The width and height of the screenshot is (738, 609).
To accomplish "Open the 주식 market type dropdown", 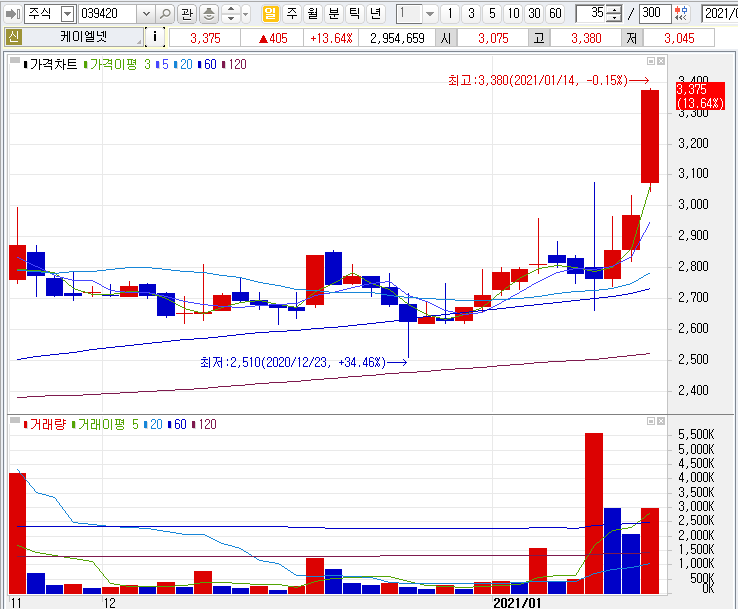I will click(68, 14).
